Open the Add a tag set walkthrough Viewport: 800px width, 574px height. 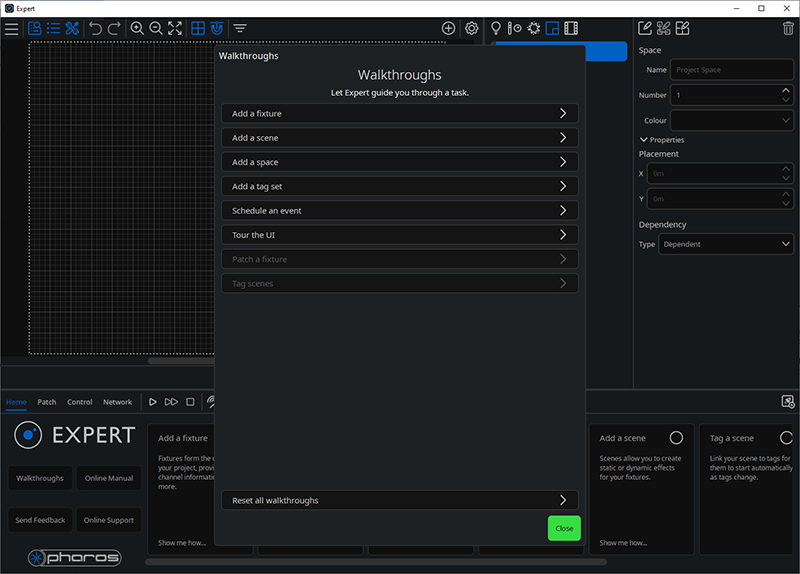click(399, 186)
